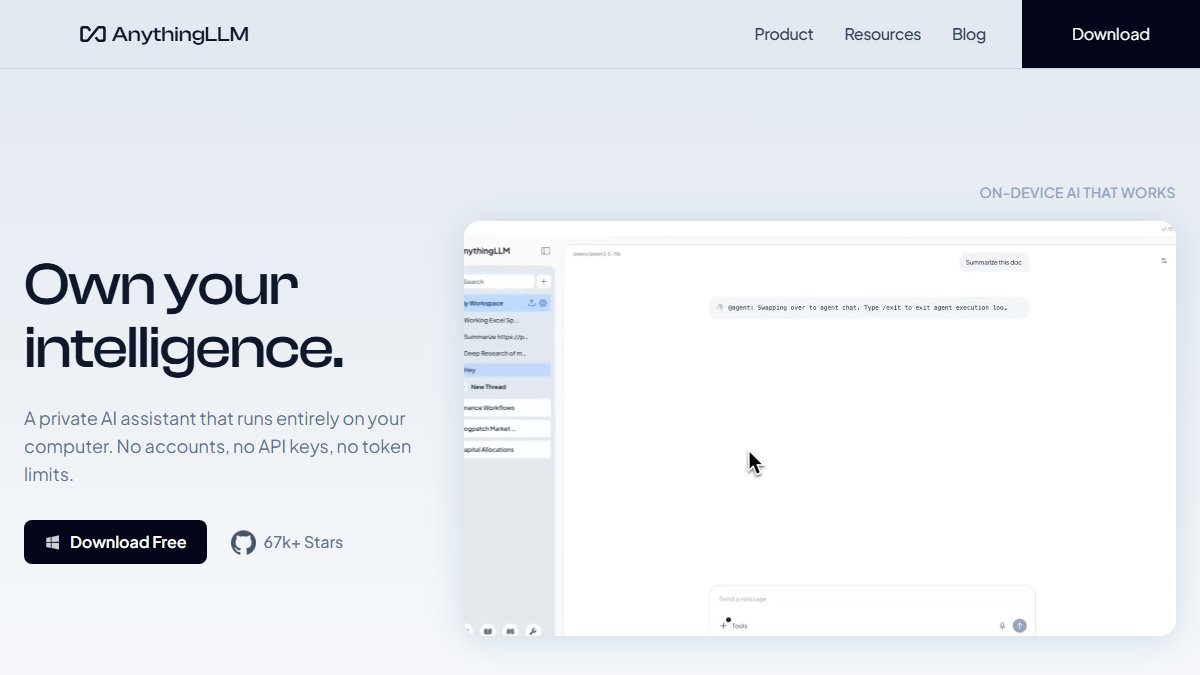Click the microphone icon in the message box

click(1002, 626)
